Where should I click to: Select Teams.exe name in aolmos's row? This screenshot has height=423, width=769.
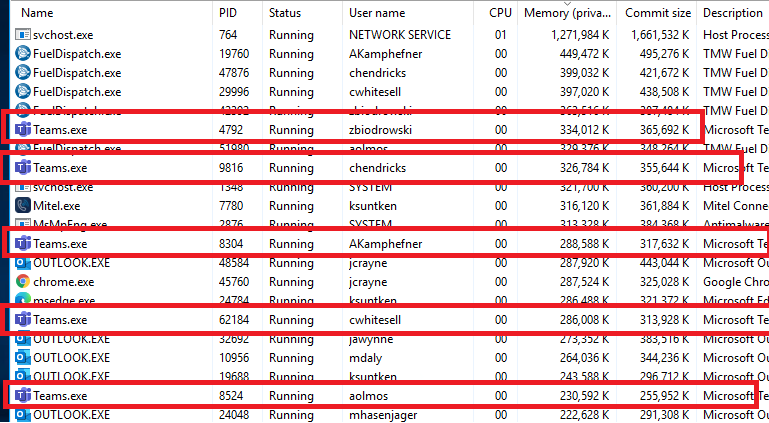60,396
